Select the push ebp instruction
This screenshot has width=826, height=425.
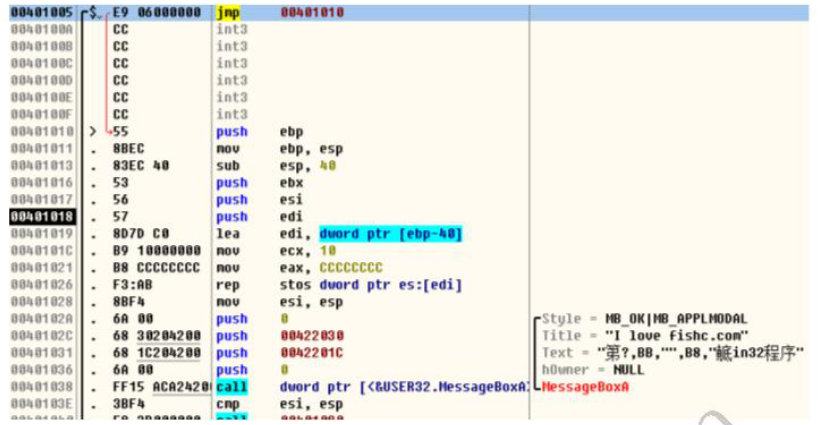click(262, 131)
